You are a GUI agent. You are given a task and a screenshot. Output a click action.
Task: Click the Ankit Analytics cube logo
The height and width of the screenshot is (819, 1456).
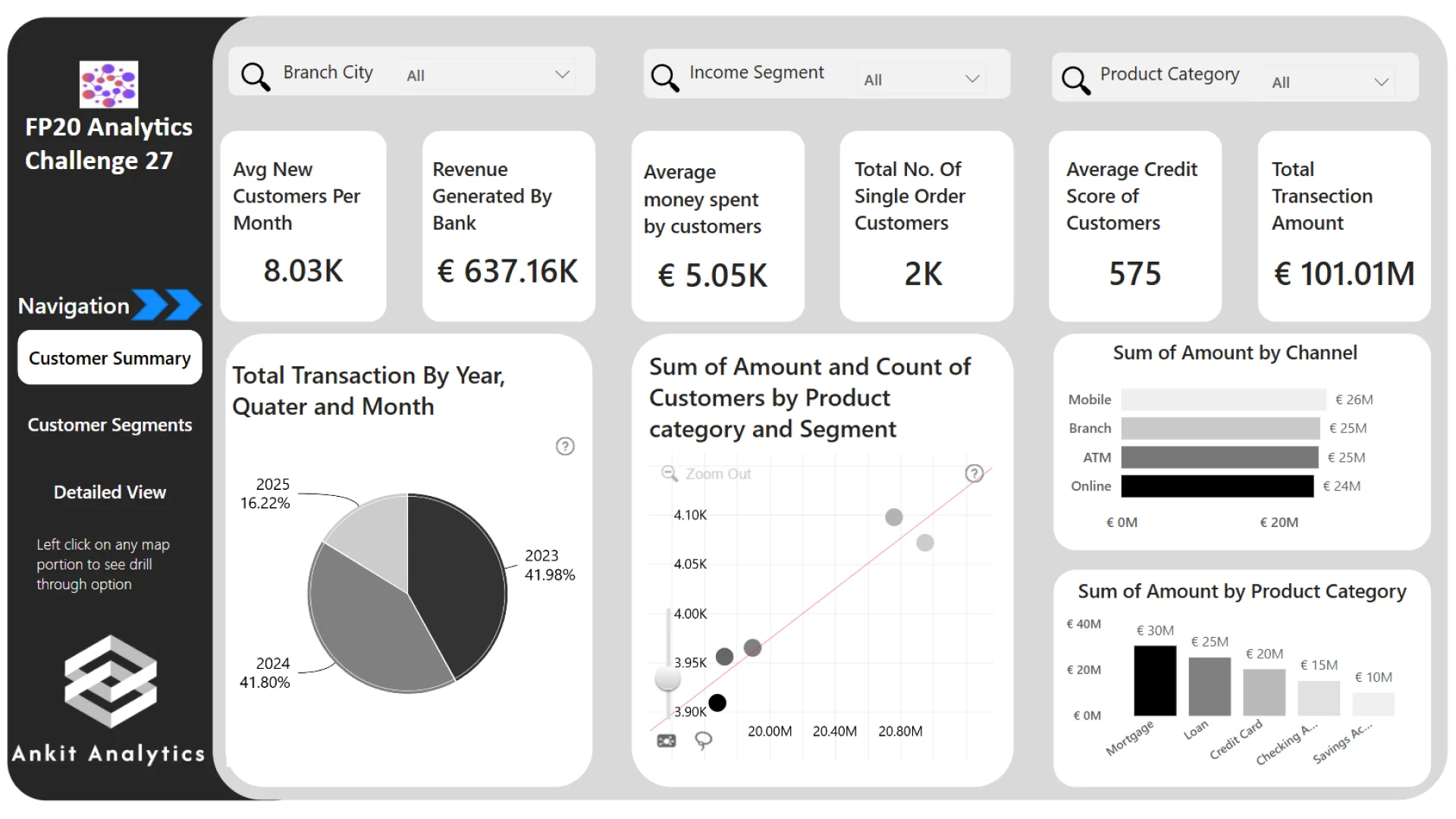point(111,682)
